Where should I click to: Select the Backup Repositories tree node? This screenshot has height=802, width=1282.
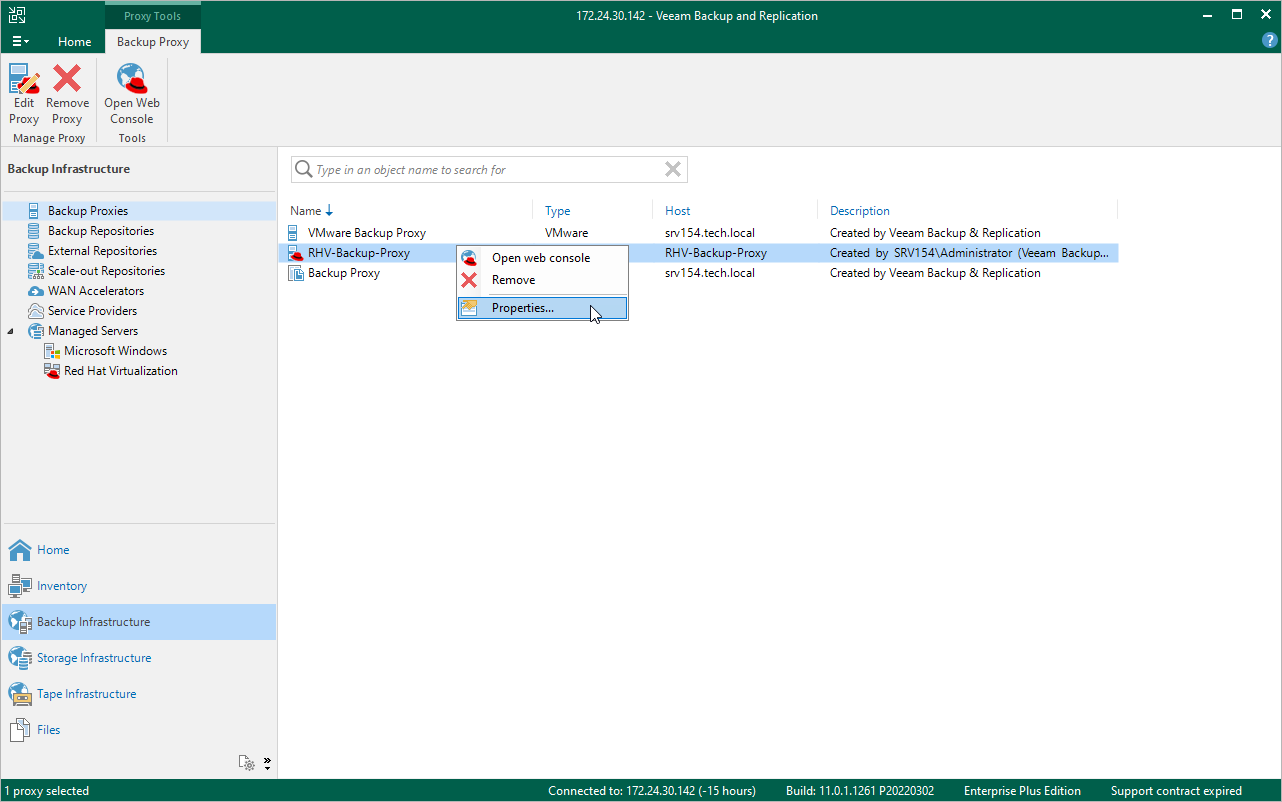(x=101, y=231)
